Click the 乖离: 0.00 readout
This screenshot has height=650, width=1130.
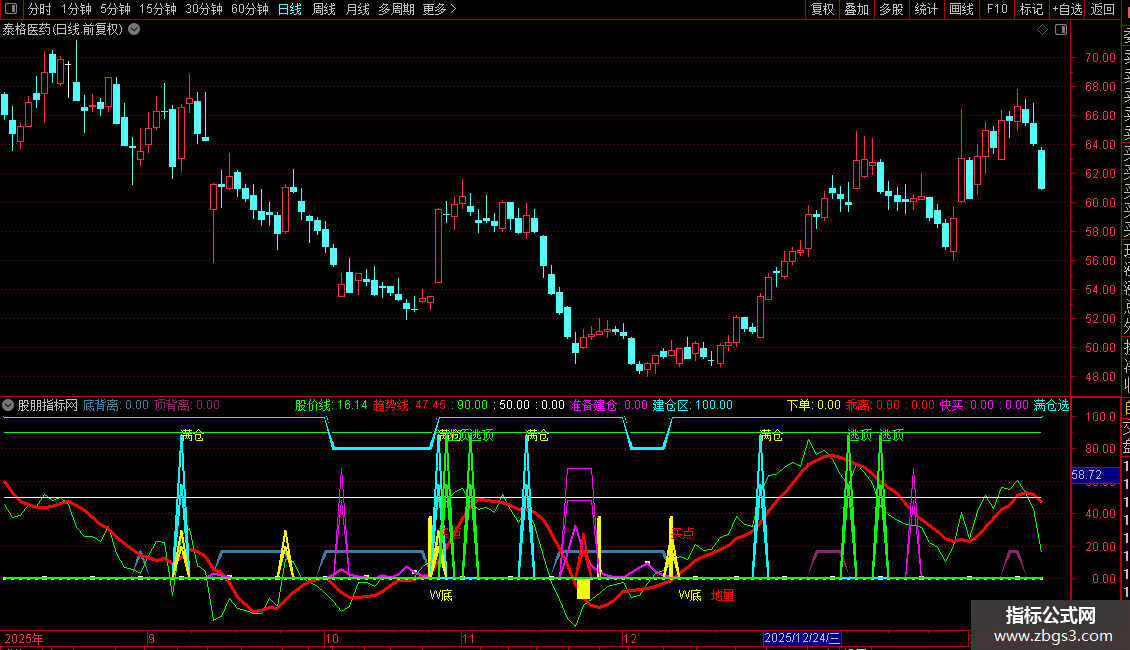(x=873, y=405)
